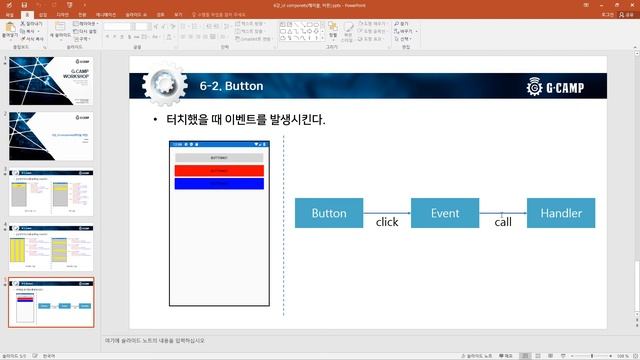Switch to Normal view in status bar
Viewport: 640px width, 360px height.
pos(526,356)
